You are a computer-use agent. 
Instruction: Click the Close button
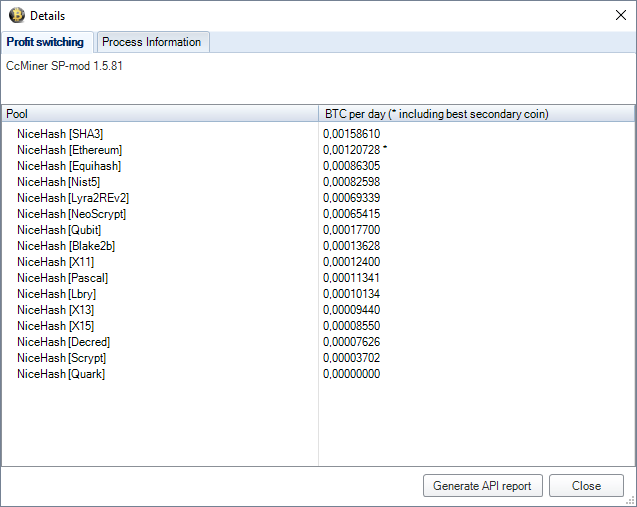tap(586, 485)
